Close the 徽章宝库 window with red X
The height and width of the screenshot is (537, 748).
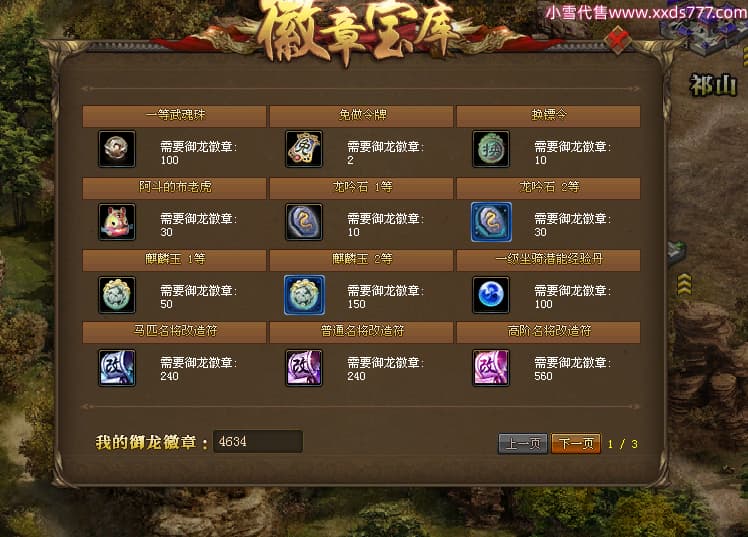point(617,39)
